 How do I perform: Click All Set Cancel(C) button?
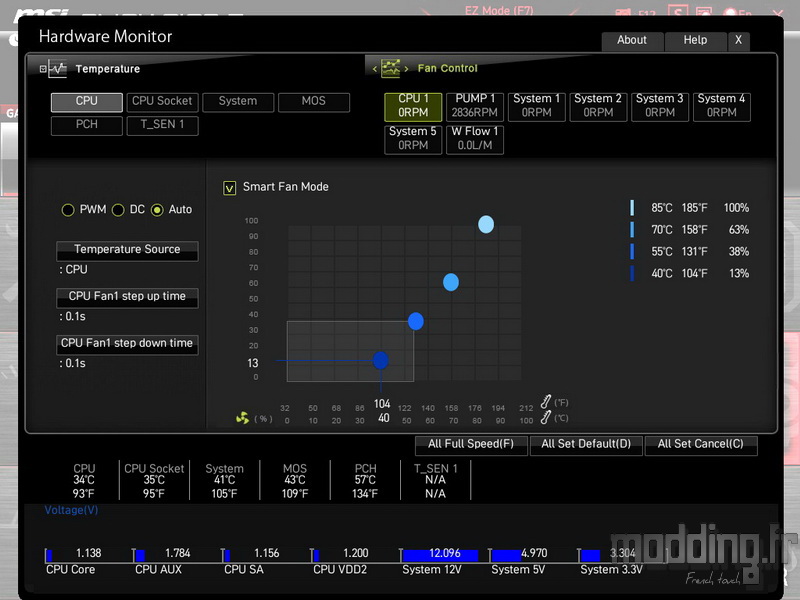pos(701,444)
